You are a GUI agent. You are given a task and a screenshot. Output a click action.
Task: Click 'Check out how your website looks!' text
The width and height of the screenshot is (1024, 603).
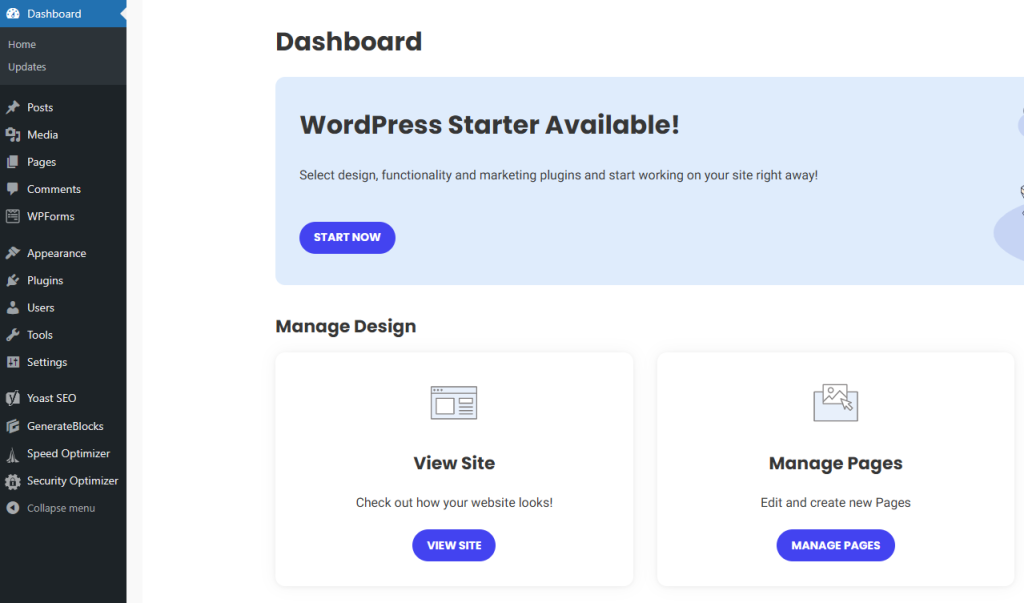[454, 502]
